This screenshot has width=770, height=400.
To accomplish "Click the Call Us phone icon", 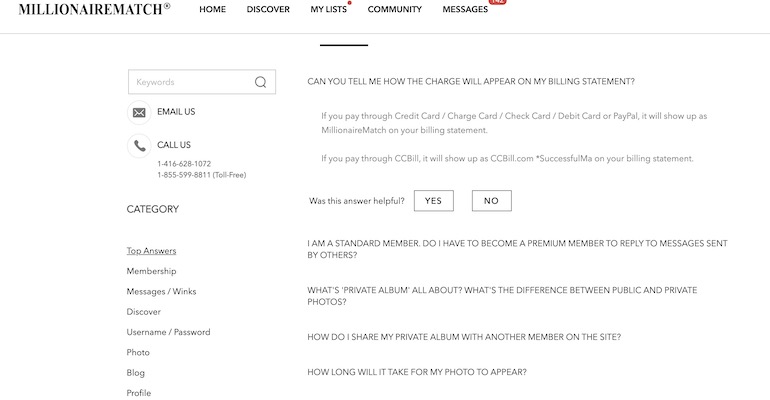I will 139,145.
